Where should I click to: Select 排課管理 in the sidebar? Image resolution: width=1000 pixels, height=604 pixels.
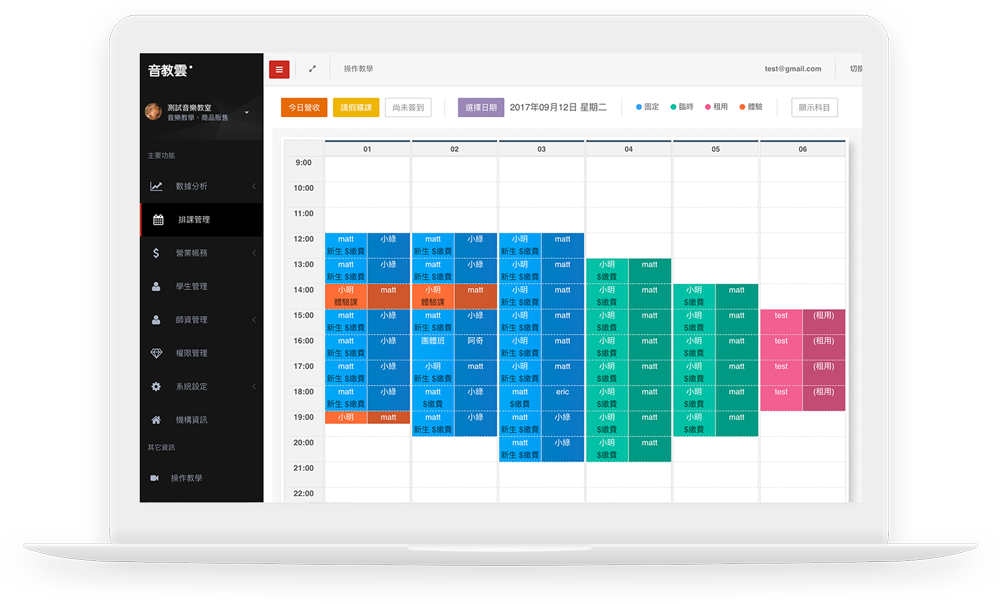point(194,220)
